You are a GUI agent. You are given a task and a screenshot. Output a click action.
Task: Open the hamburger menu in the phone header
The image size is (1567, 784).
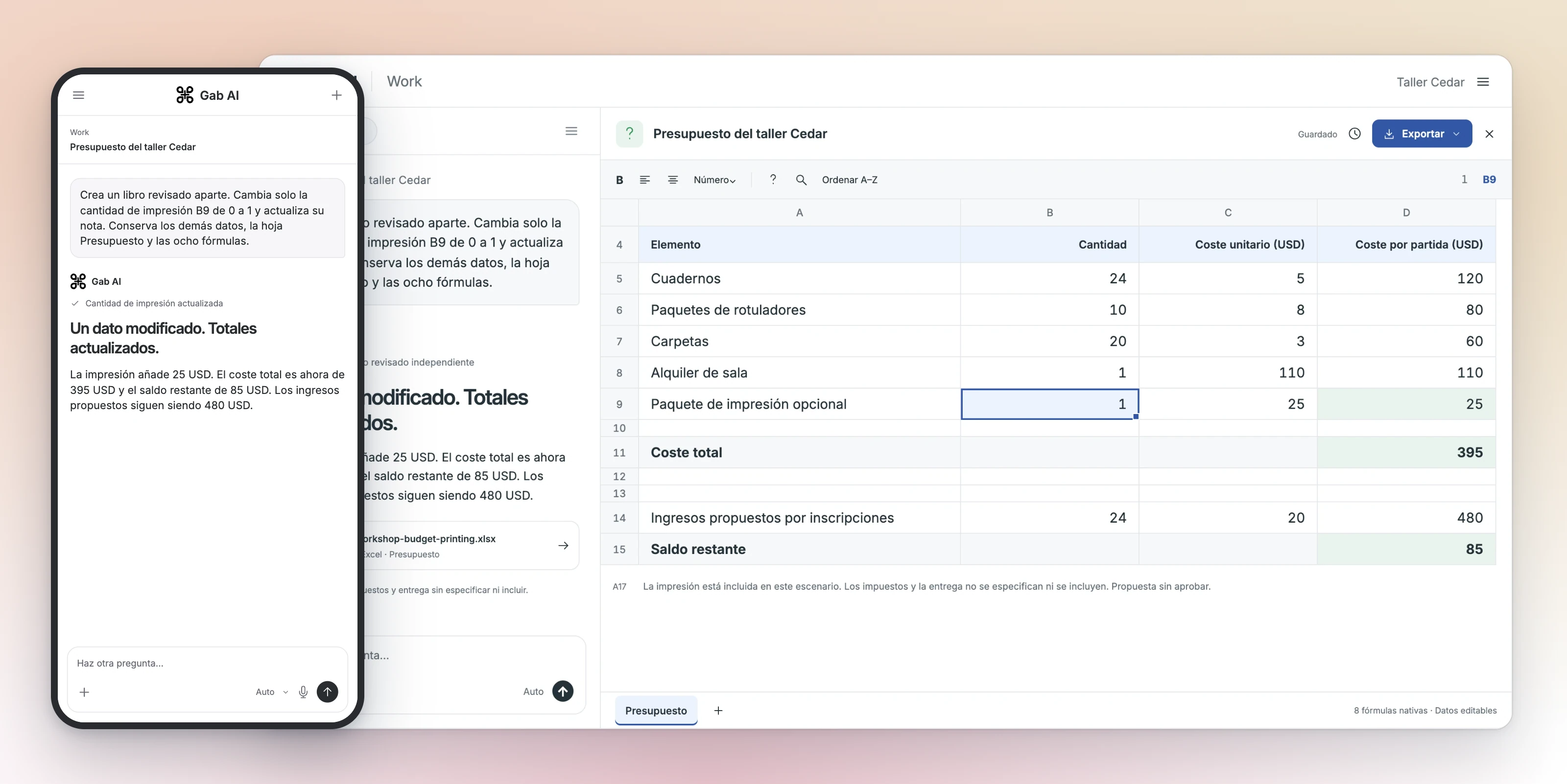[78, 95]
